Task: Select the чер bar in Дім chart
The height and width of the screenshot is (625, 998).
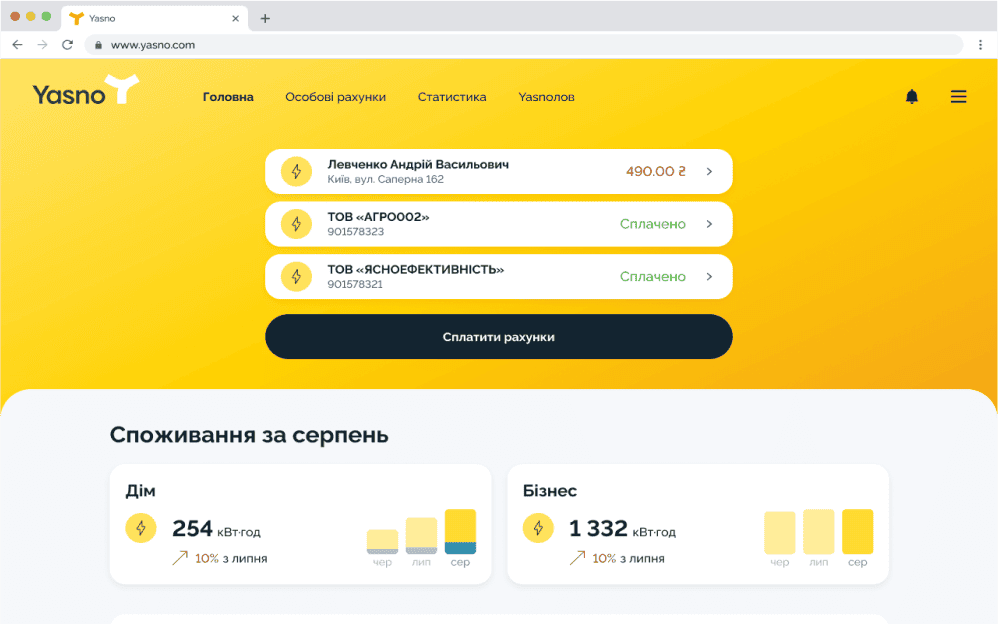Action: [382, 542]
